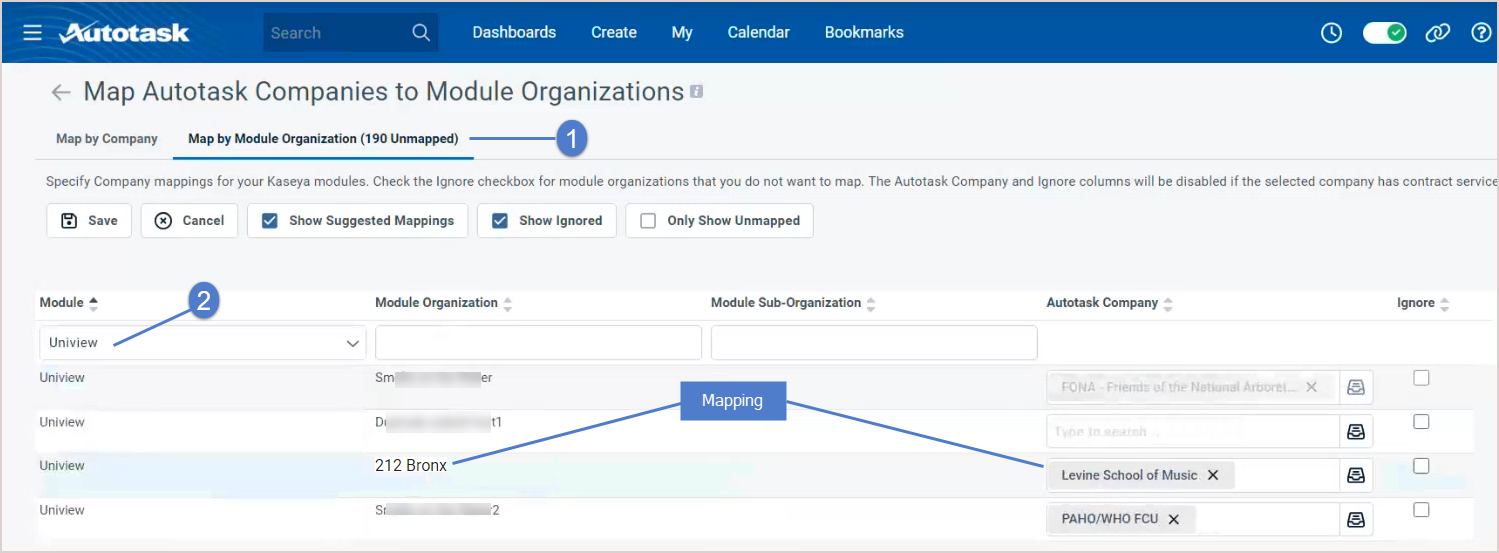The image size is (1499, 553).
Task: Check Ignore for the PAHO/WHO FCU row
Action: [1421, 509]
